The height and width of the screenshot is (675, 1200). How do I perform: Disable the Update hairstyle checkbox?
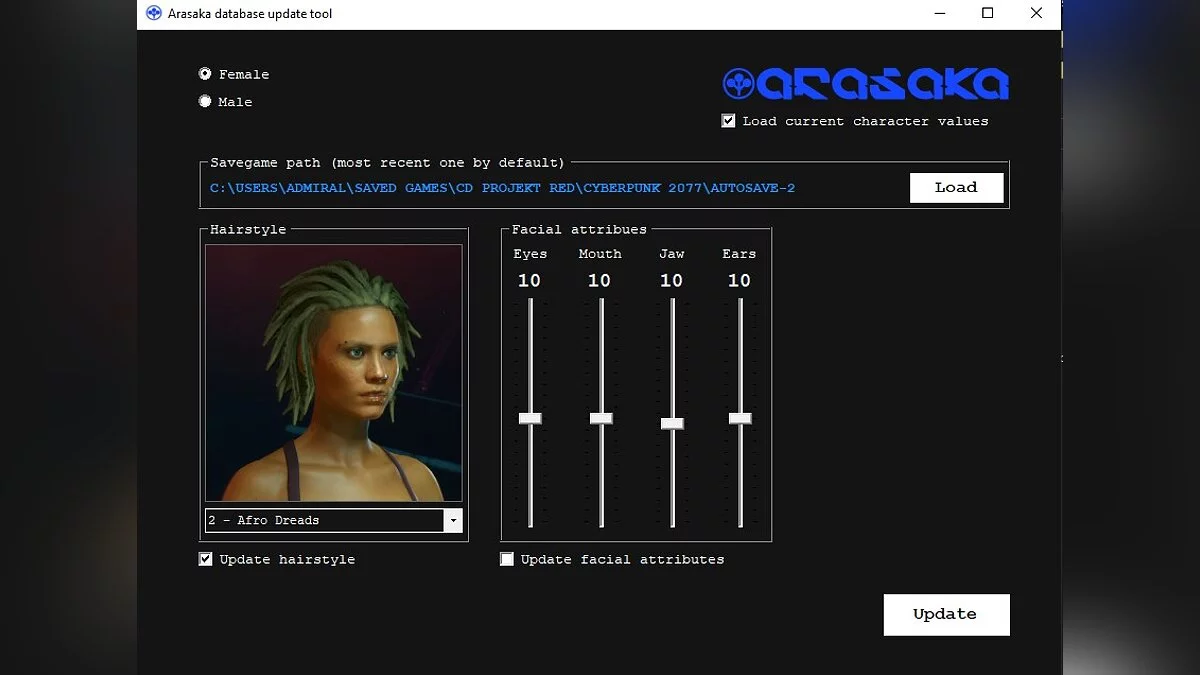pos(206,559)
